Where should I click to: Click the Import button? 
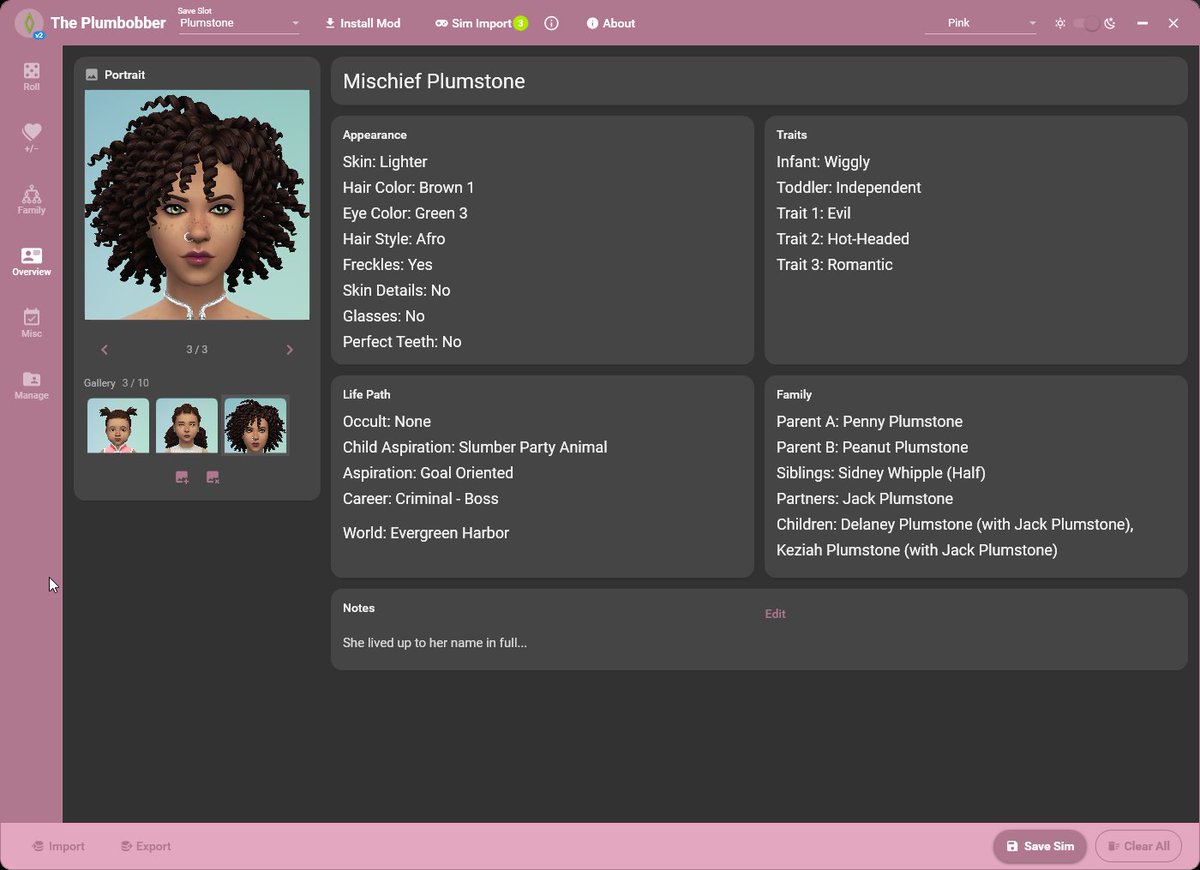tap(58, 846)
